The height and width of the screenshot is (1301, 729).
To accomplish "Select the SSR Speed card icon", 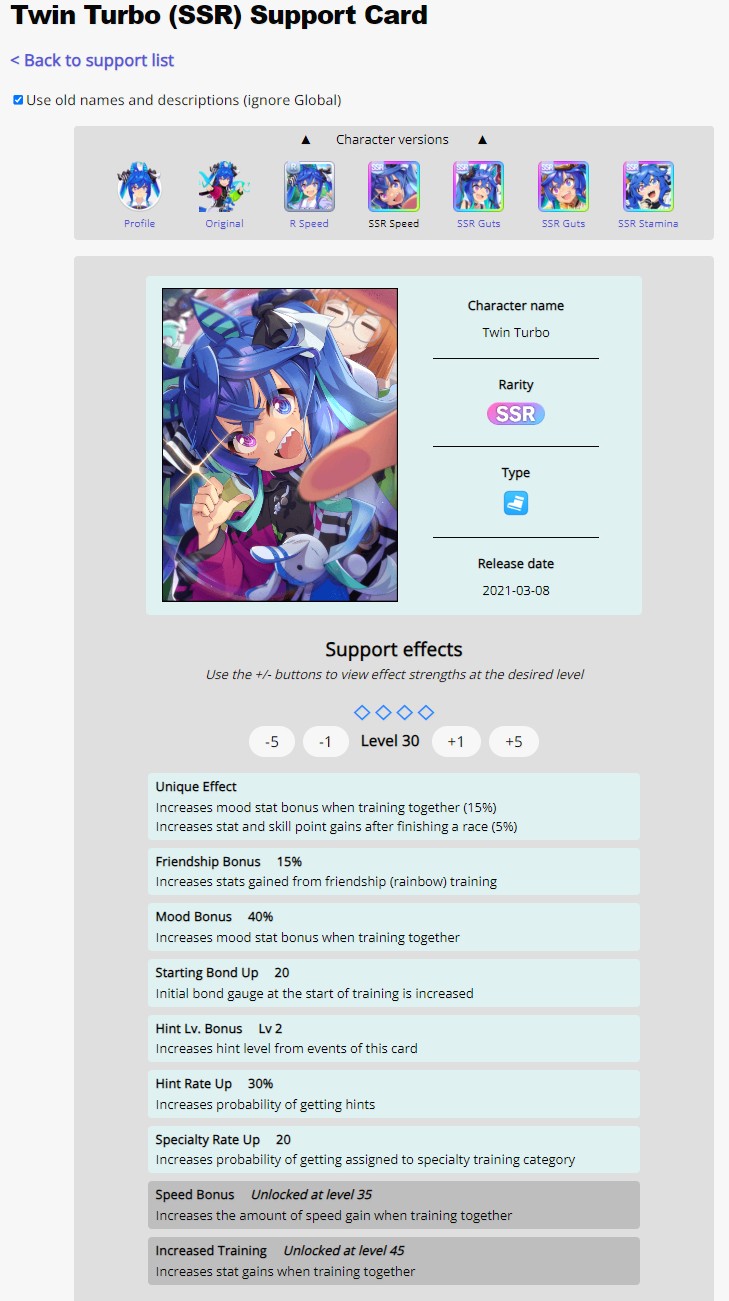I will (x=394, y=187).
